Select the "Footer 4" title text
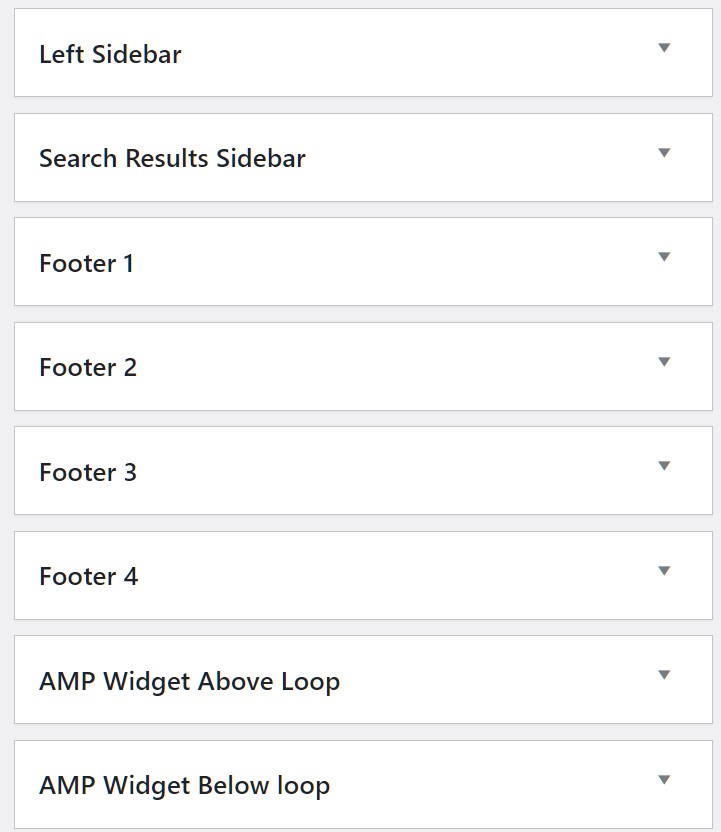This screenshot has width=721, height=832. [88, 576]
